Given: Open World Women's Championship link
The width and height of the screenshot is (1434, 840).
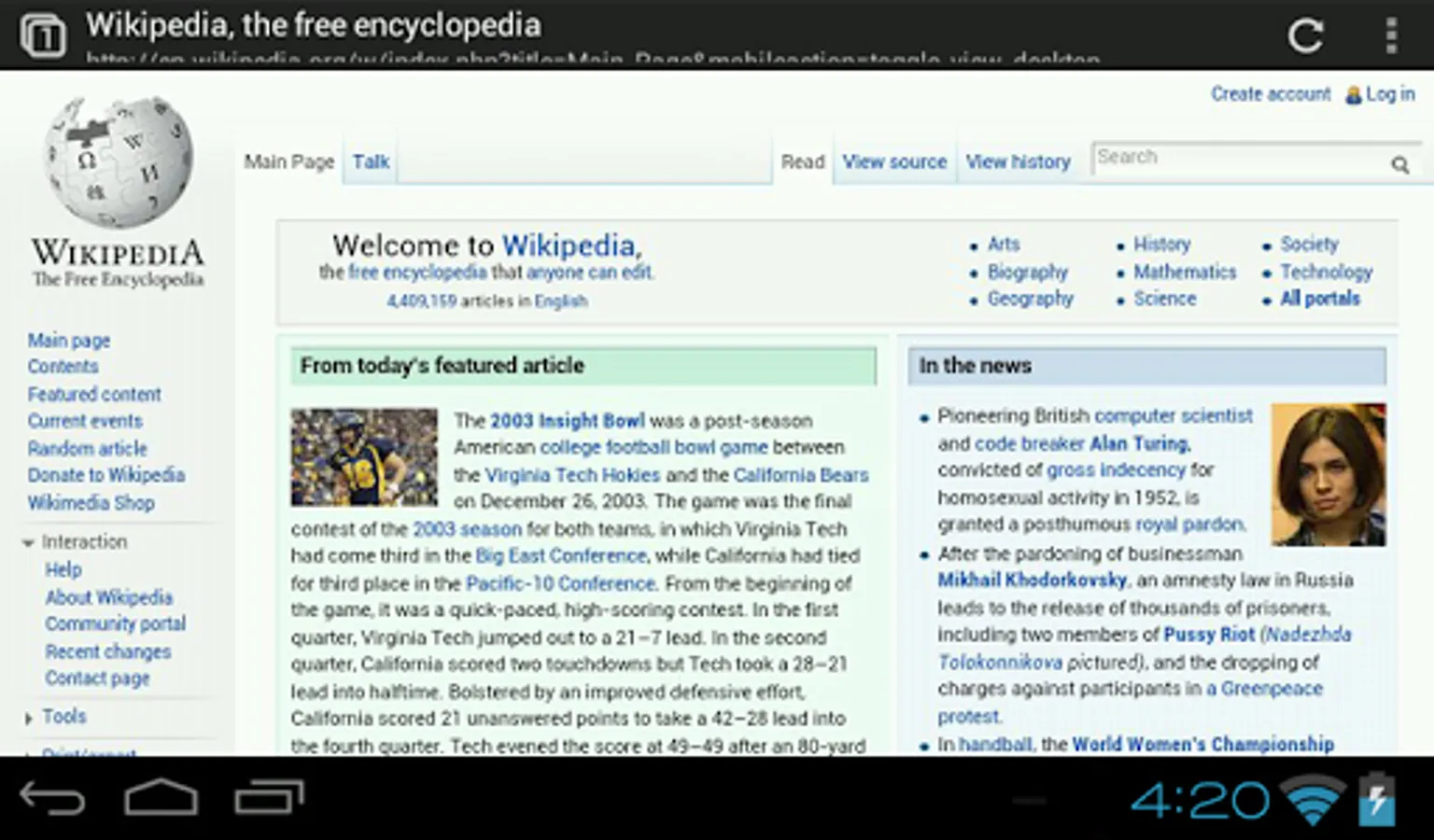Looking at the screenshot, I should (1203, 745).
